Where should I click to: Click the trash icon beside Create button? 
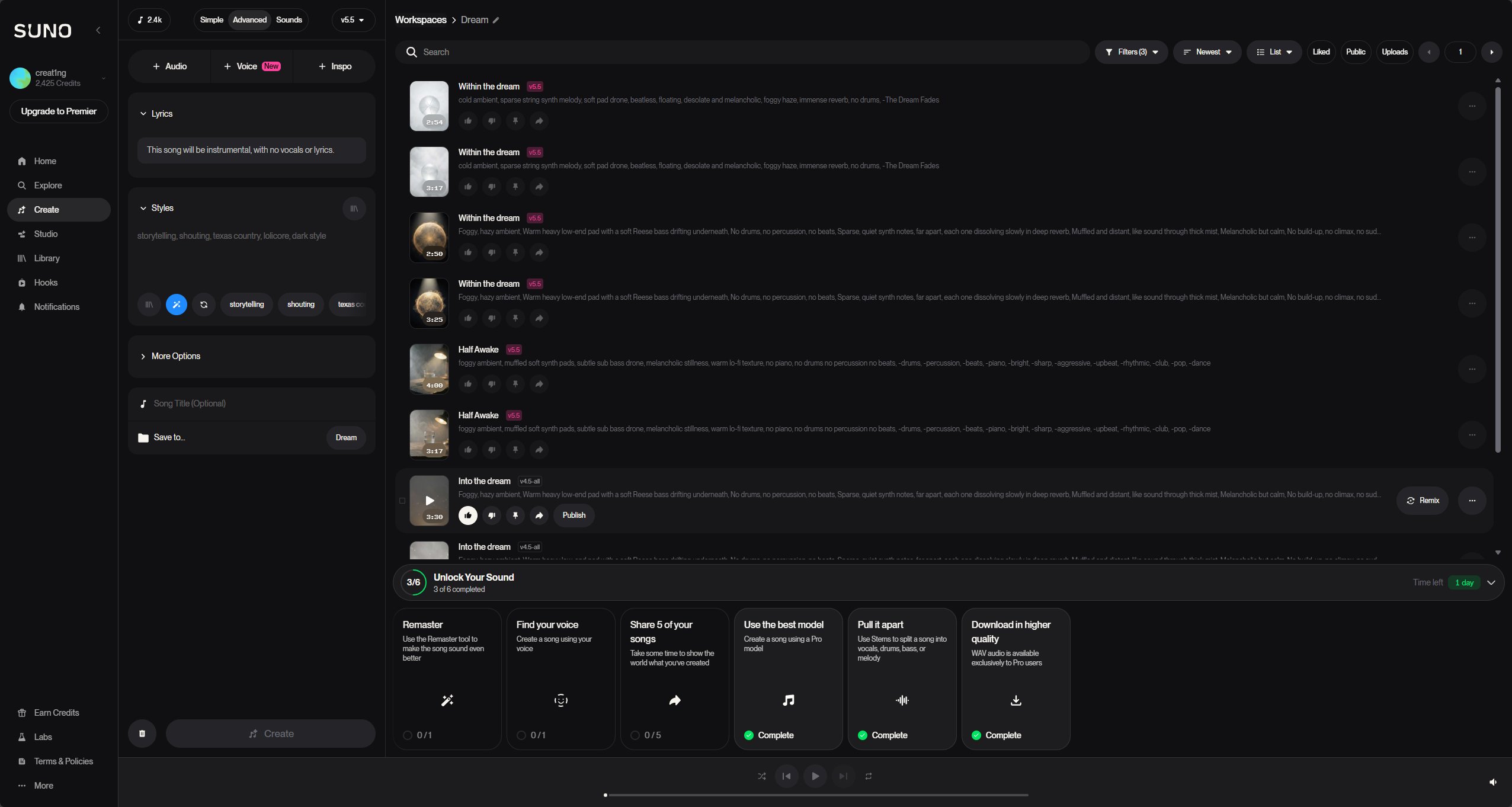tap(142, 734)
